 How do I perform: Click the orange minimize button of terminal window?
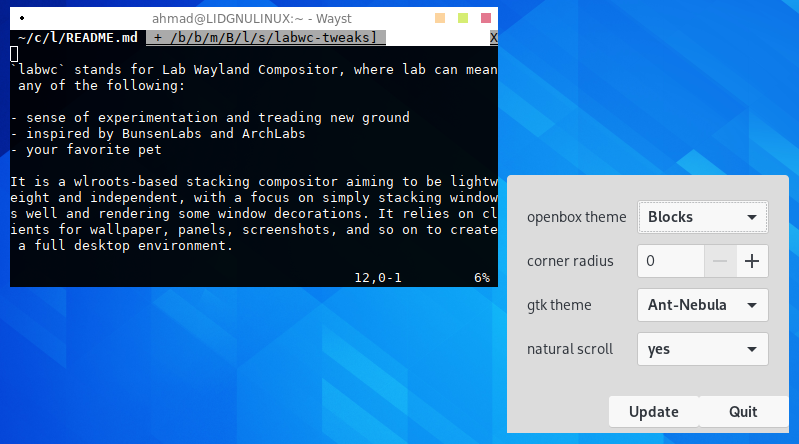440,18
